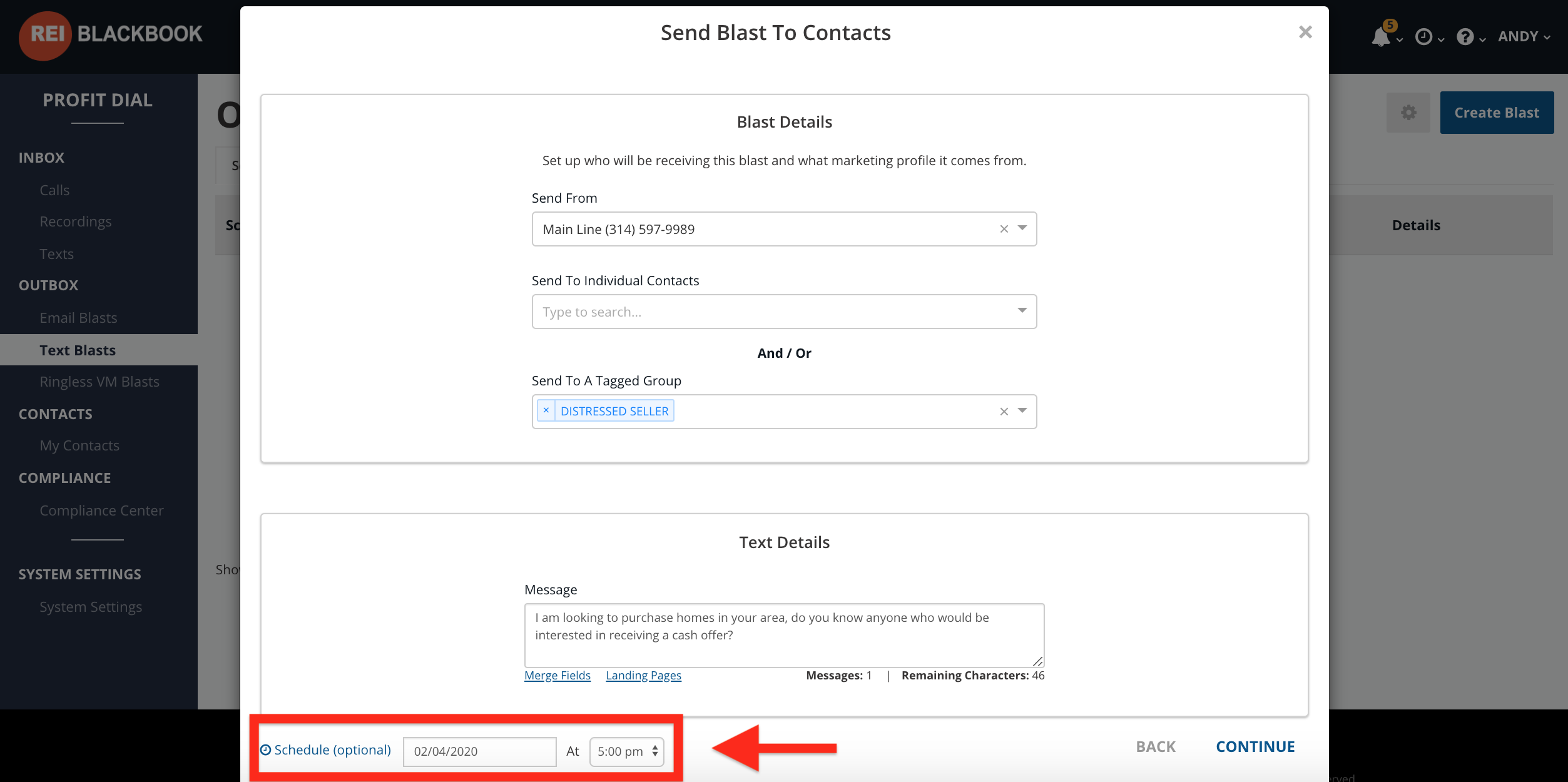The height and width of the screenshot is (782, 1568).
Task: Open the schedule time selector
Action: pyautogui.click(x=627, y=751)
